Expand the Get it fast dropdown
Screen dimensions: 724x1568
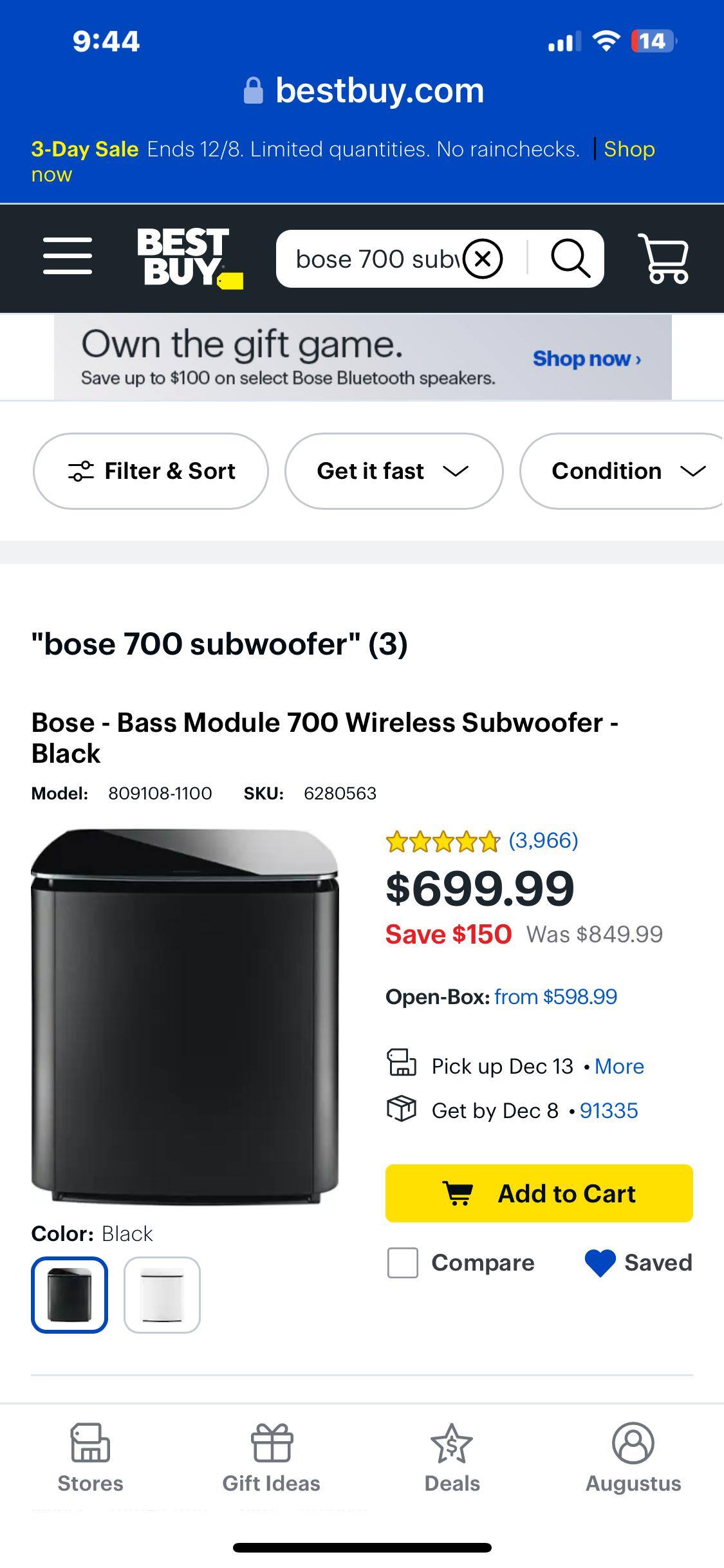(394, 471)
